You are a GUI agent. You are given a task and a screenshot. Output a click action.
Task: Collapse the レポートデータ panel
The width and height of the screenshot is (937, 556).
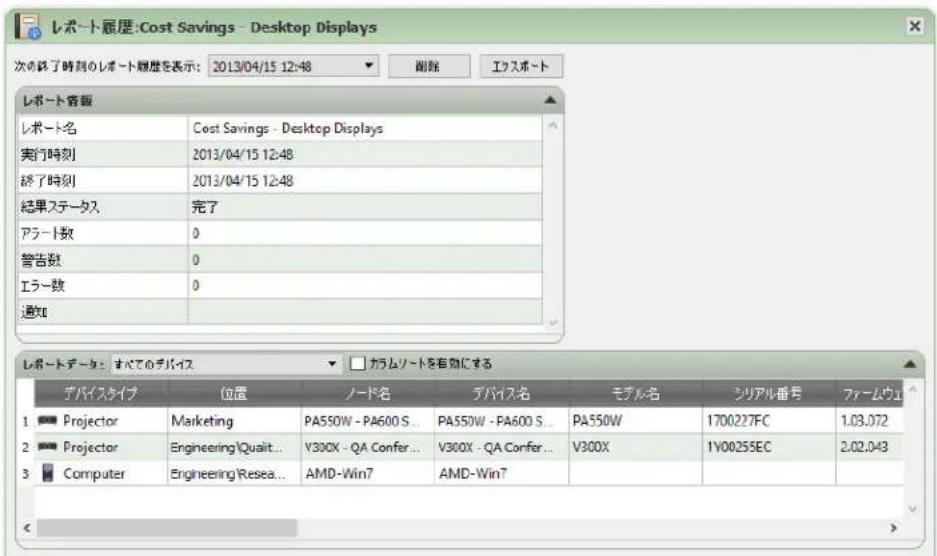coord(910,363)
